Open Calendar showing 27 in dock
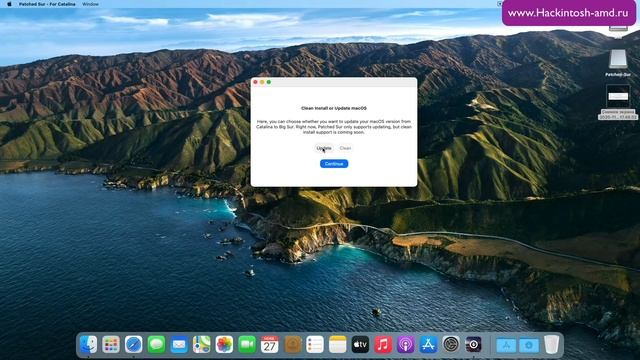This screenshot has width=640, height=360. click(269, 344)
